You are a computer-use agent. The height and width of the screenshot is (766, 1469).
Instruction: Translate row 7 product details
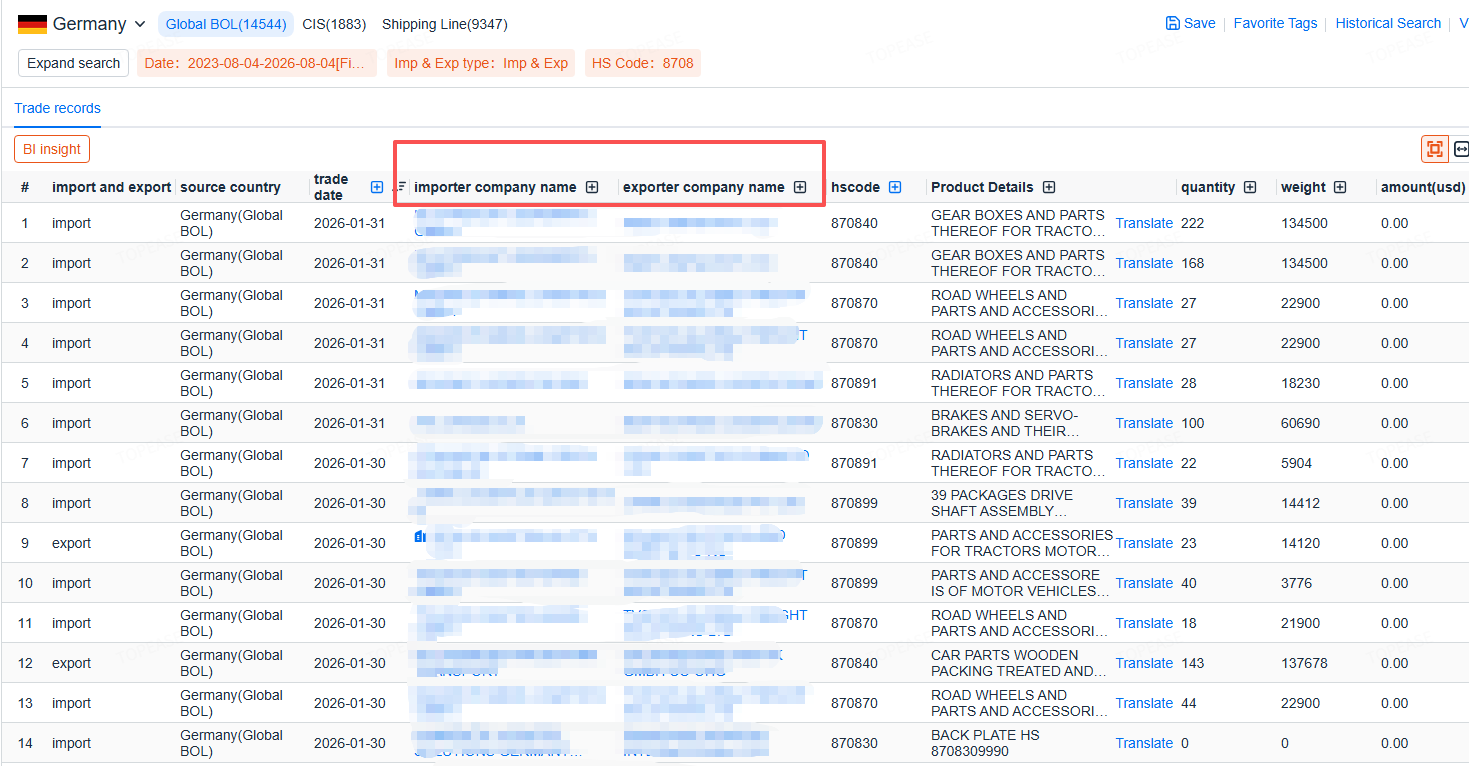click(1144, 463)
